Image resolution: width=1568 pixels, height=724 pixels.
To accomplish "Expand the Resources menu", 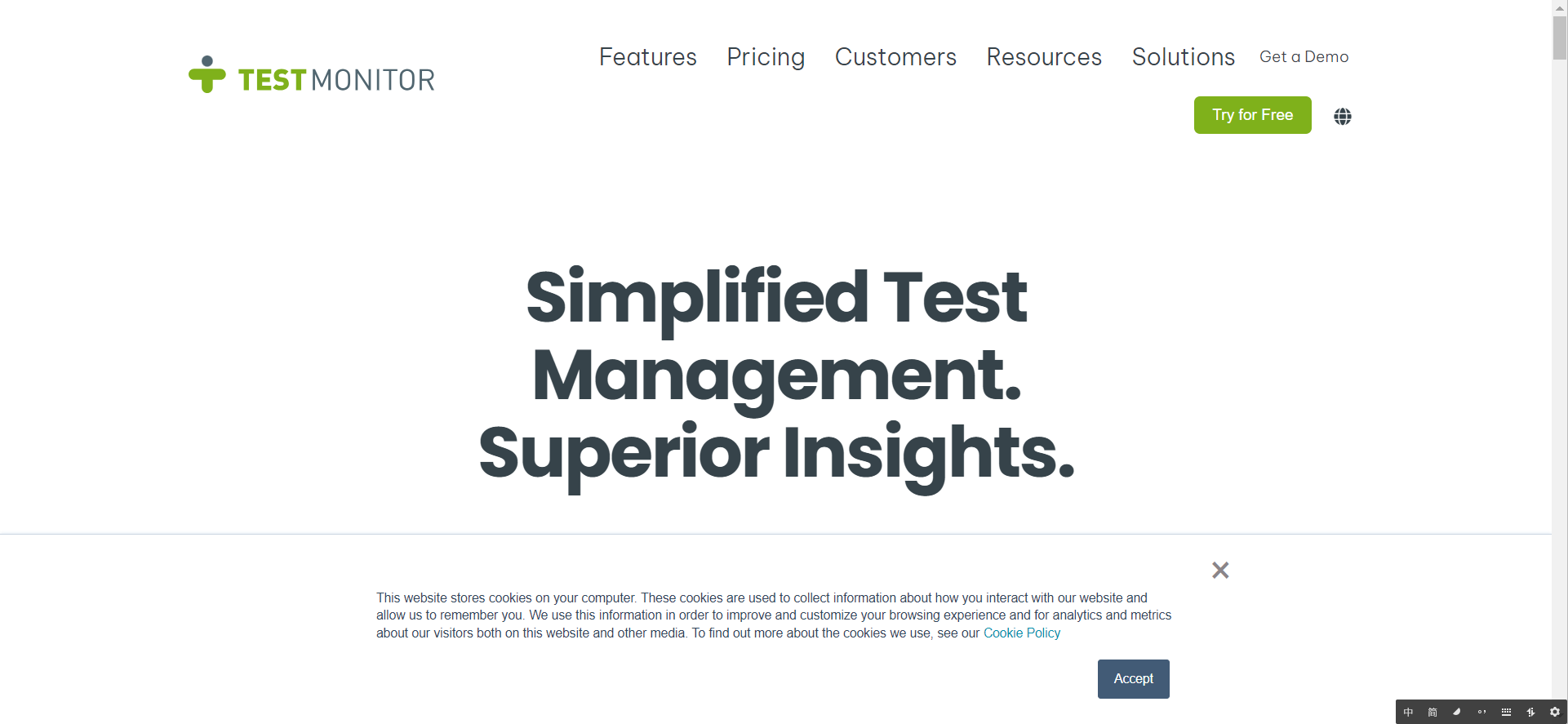I will click(1044, 57).
